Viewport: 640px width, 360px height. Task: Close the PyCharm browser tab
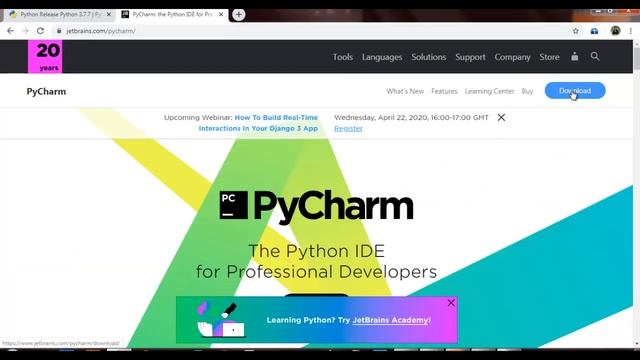coord(221,14)
